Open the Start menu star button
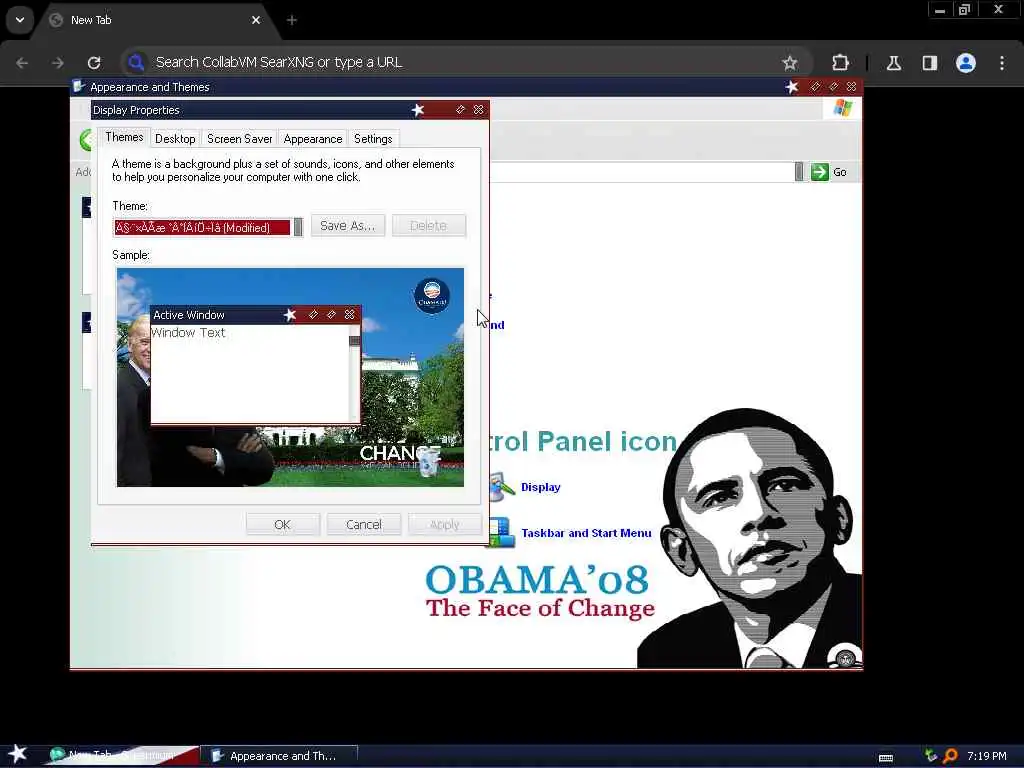This screenshot has width=1024, height=768. [18, 755]
